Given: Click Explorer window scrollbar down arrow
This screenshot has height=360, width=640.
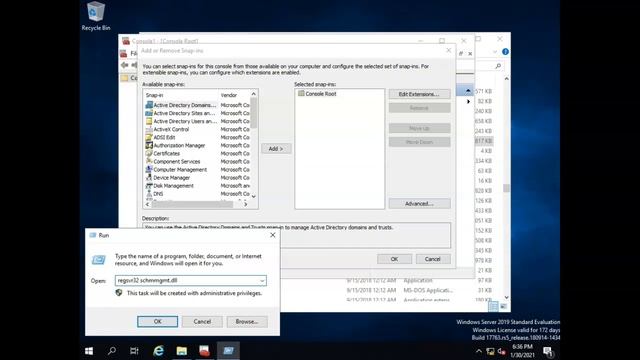Looking at the screenshot, I should pyautogui.click(x=507, y=298).
